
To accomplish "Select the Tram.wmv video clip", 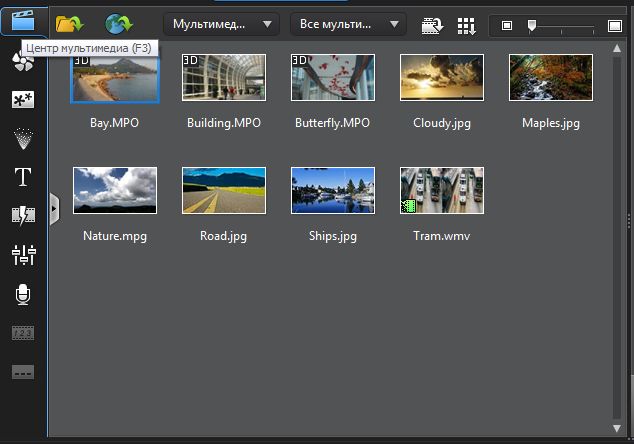I will (x=441, y=190).
